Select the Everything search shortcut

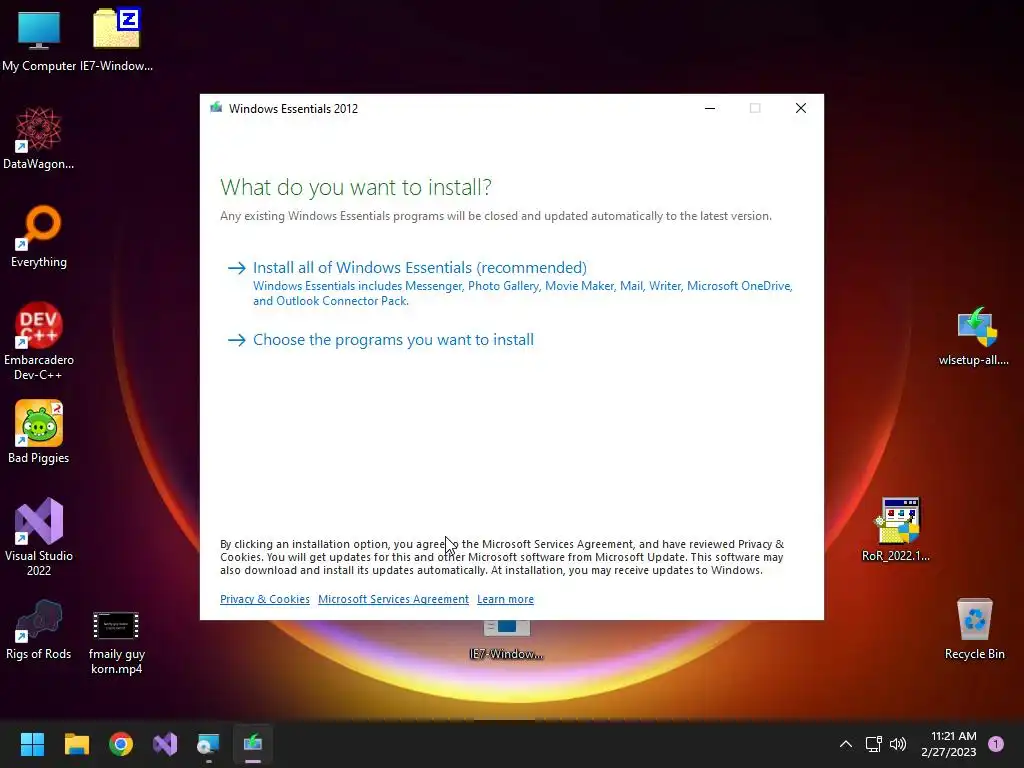[39, 236]
